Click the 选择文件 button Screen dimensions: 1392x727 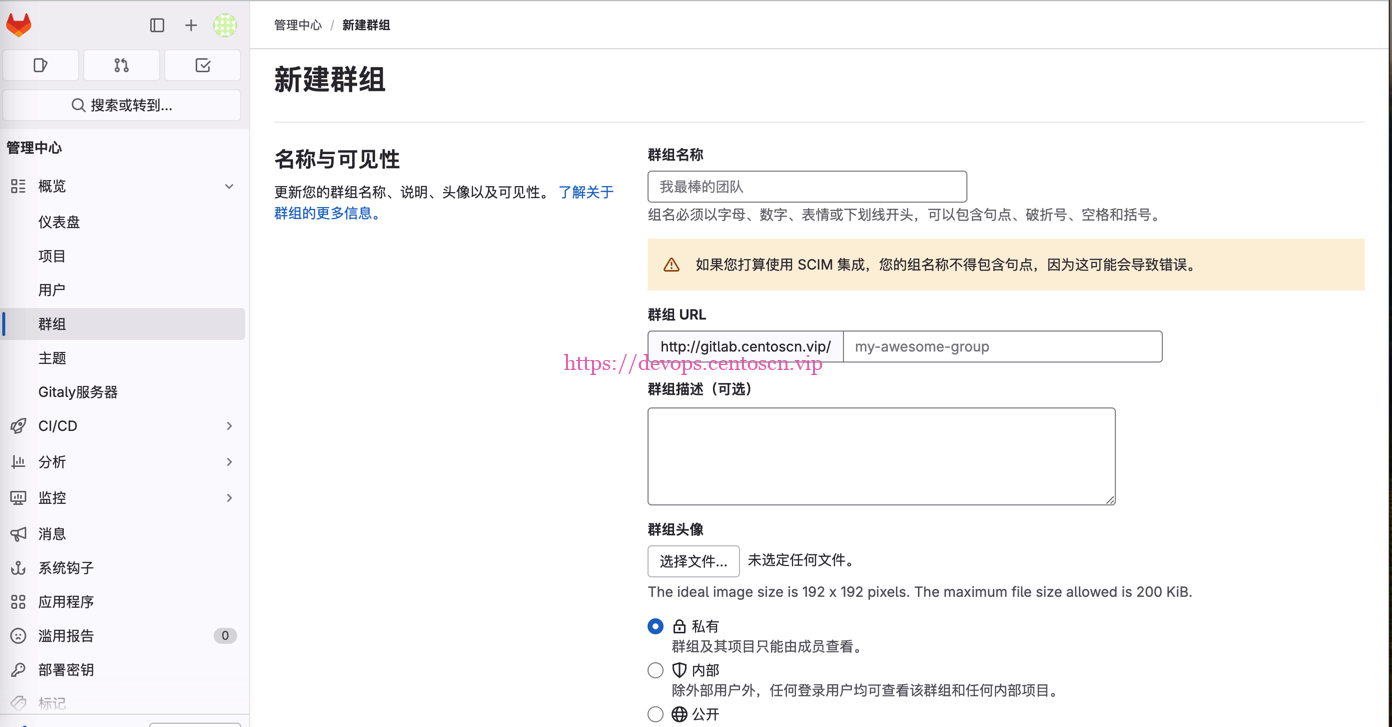693,561
